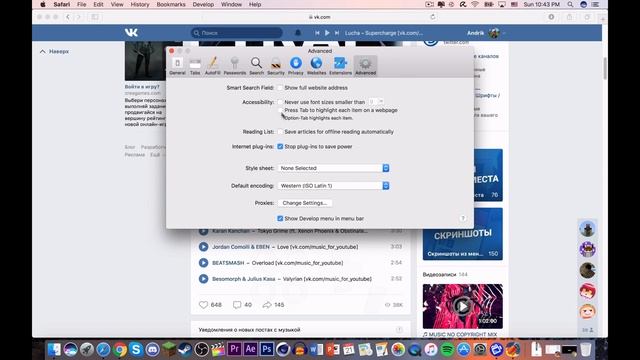Play track BEATSMASH – Overload
This screenshot has height=360, width=640.
203,263
